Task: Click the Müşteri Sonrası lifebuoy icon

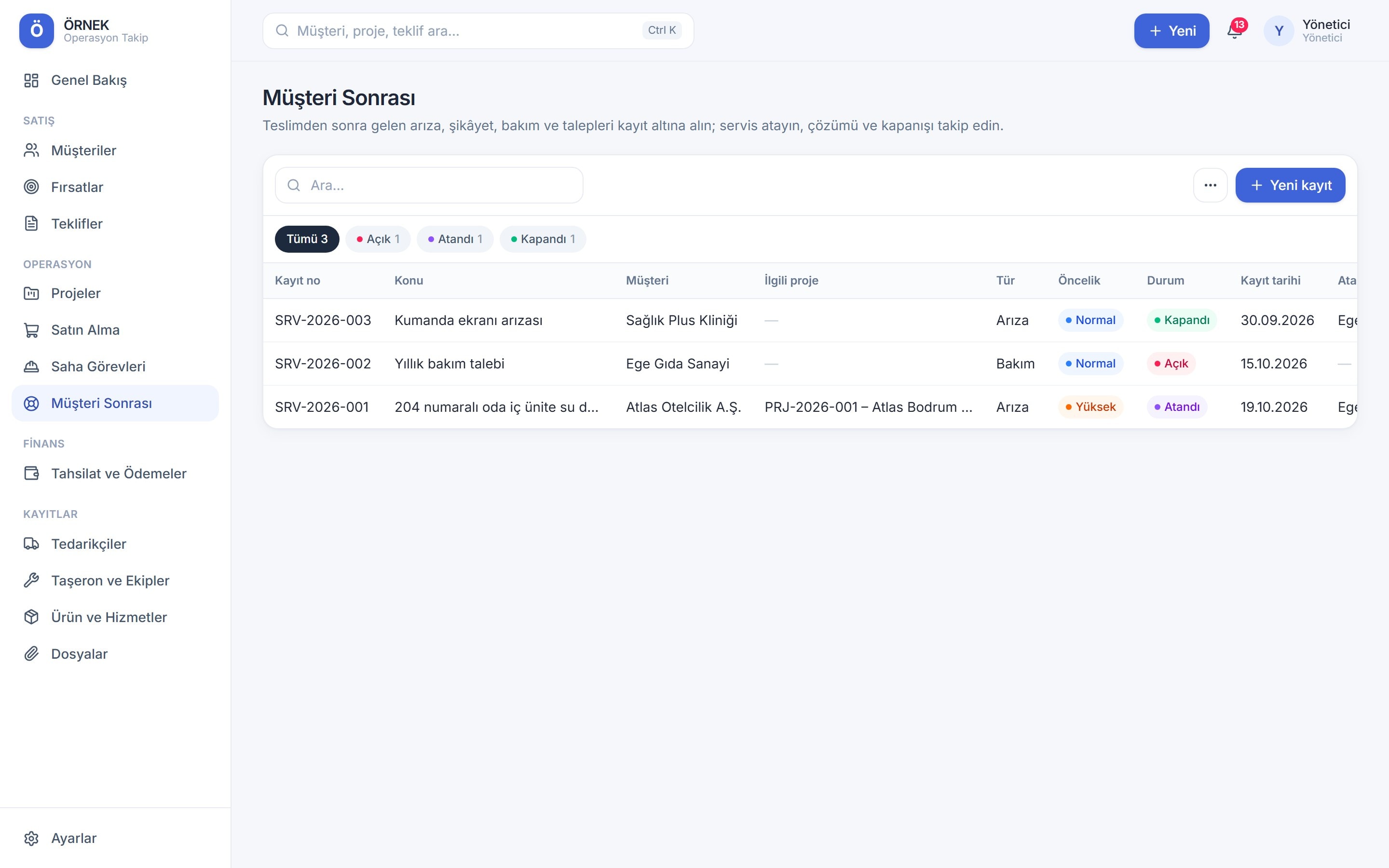Action: click(x=31, y=403)
